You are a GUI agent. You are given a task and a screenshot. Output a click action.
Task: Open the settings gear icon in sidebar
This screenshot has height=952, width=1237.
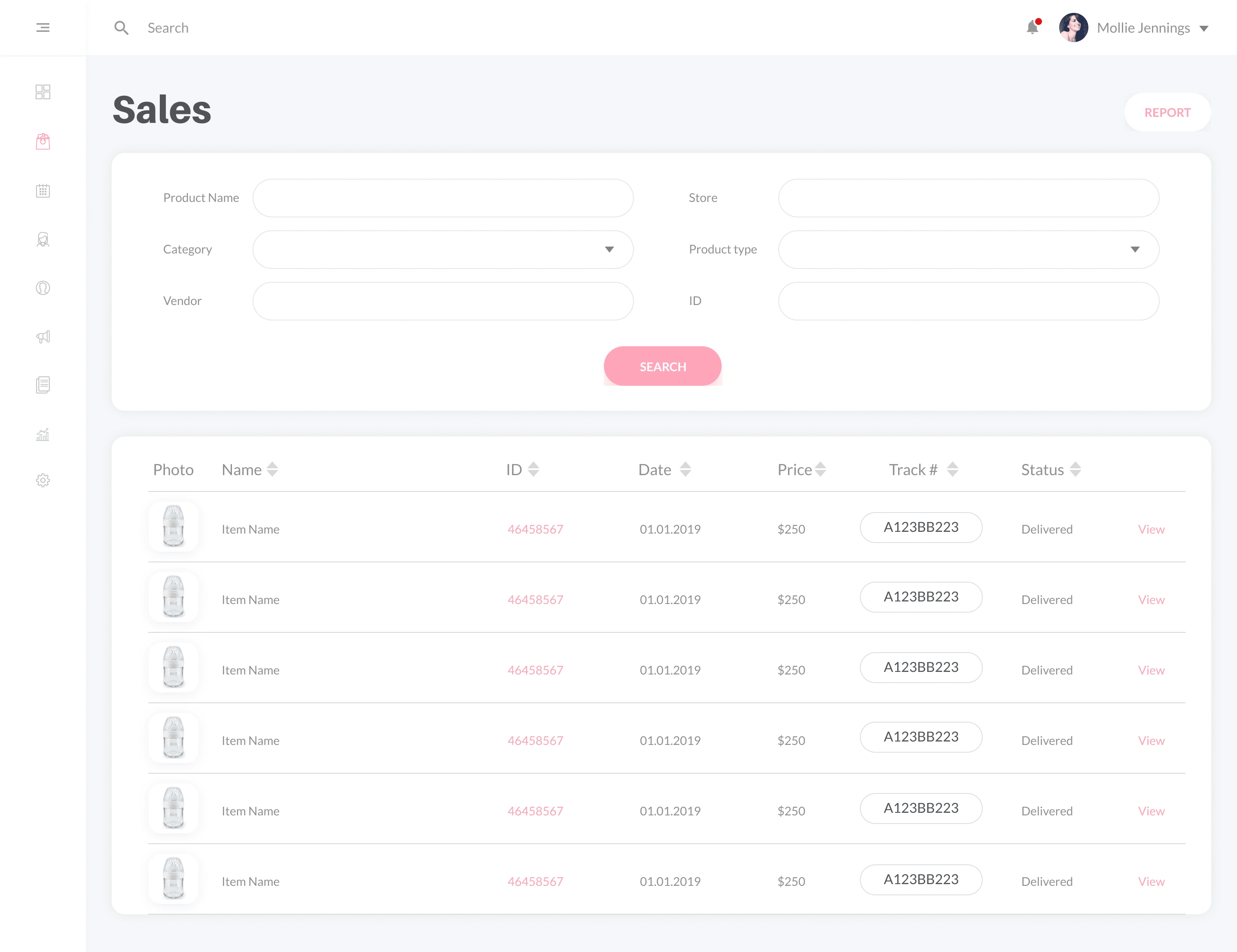pyautogui.click(x=43, y=481)
